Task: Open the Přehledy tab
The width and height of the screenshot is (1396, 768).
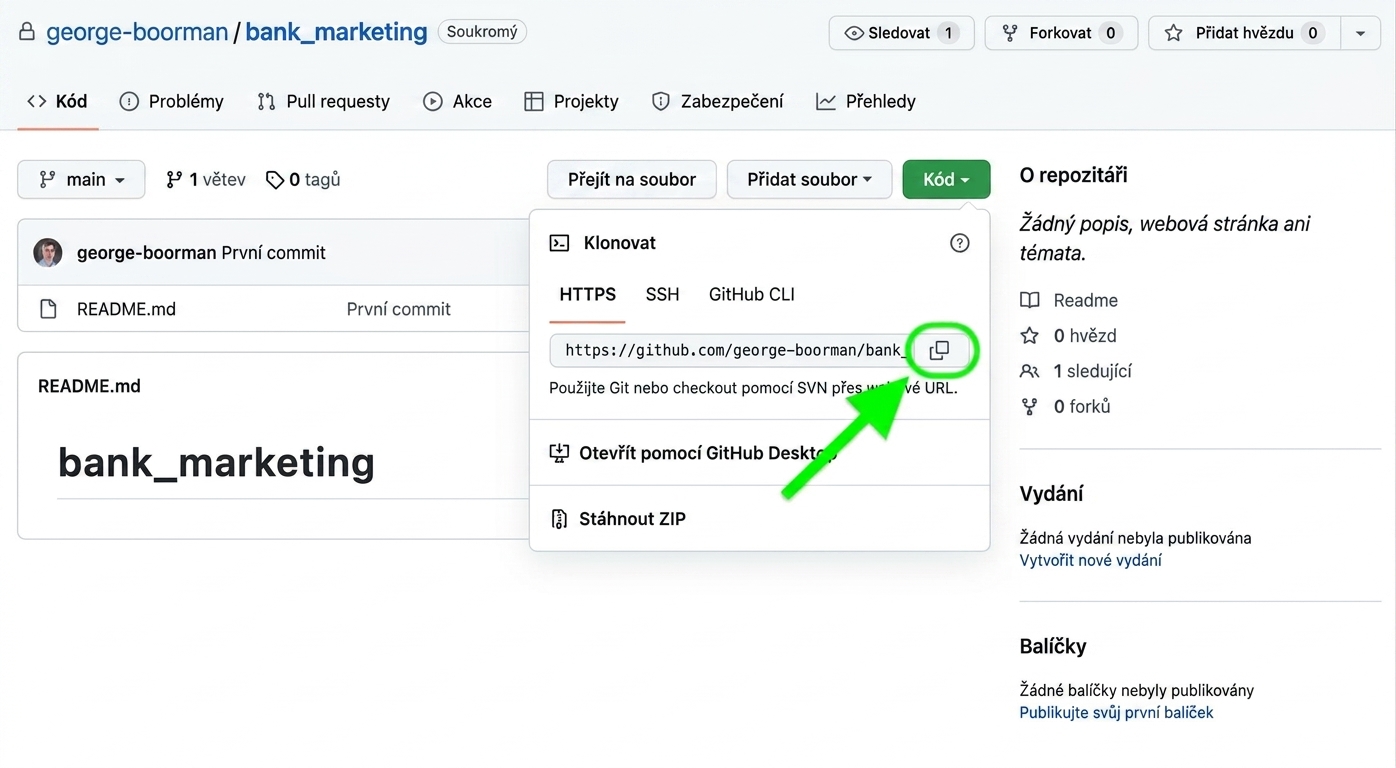Action: pos(866,101)
